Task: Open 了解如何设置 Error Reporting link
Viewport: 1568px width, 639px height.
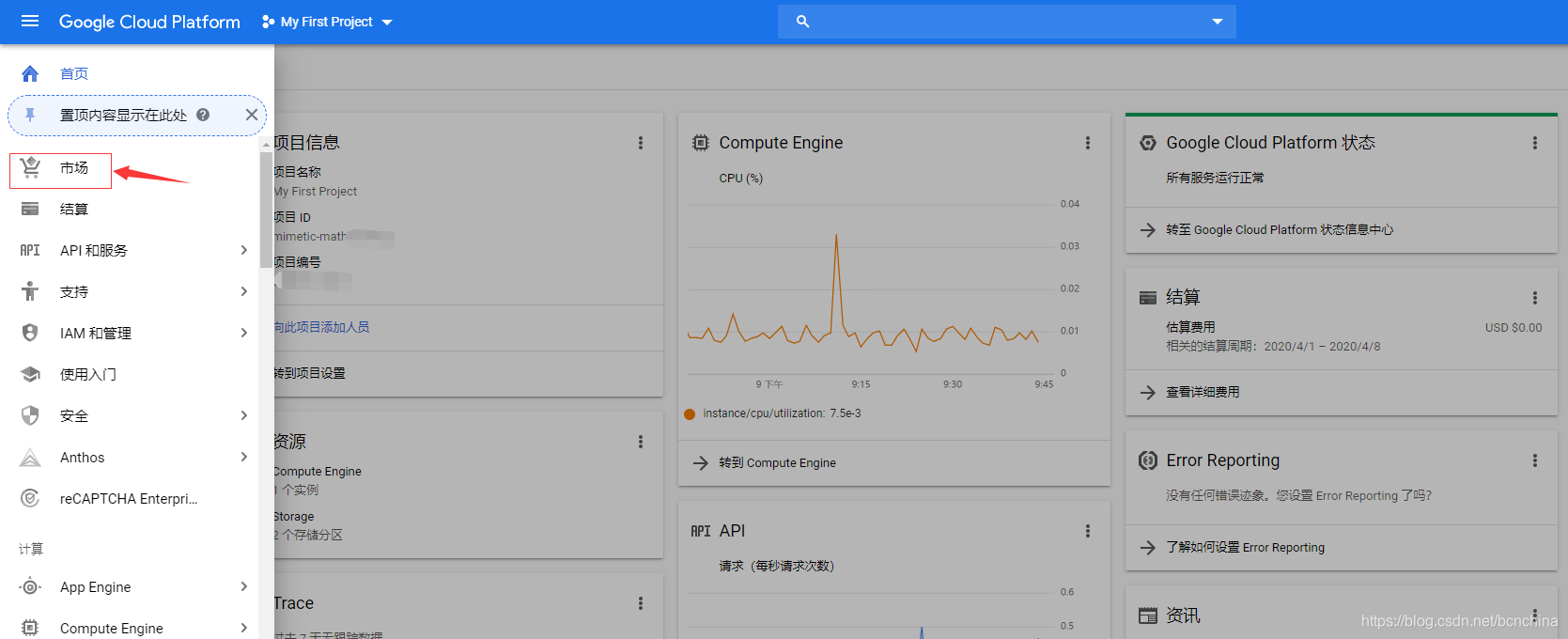Action: [x=1245, y=548]
